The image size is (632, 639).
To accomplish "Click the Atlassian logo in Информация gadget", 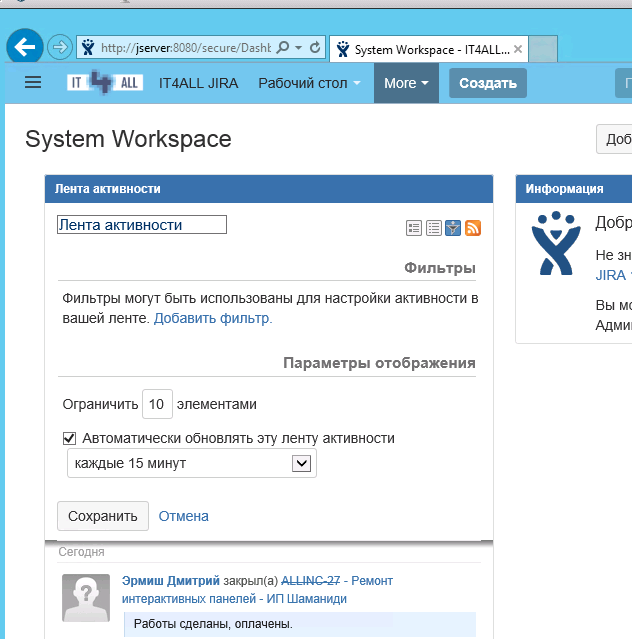I will pyautogui.click(x=556, y=243).
